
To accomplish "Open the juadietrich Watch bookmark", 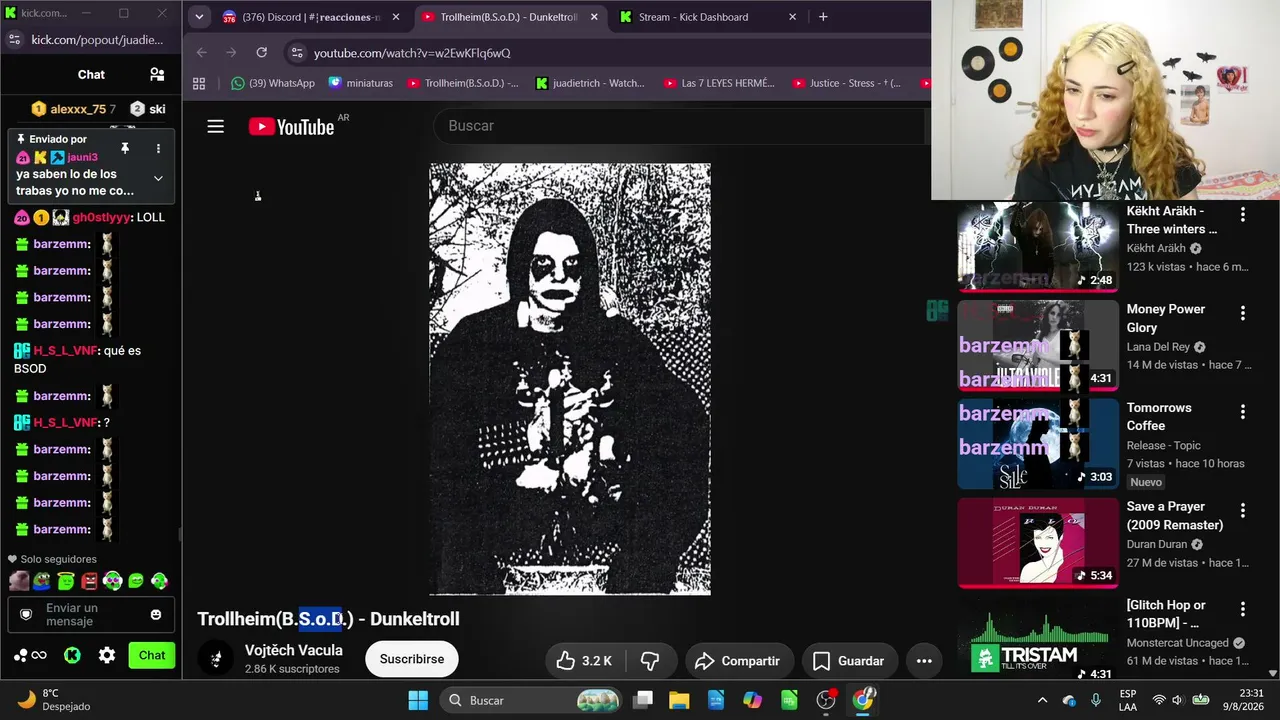I will [x=590, y=83].
